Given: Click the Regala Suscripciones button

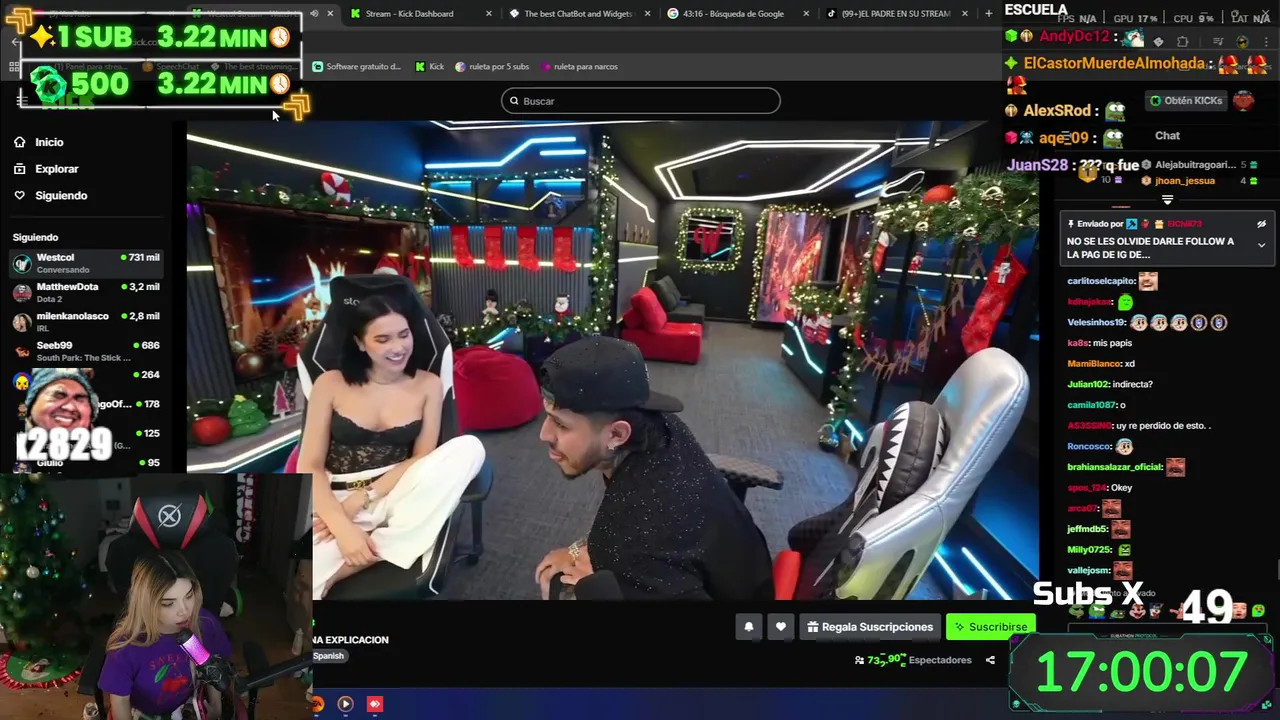Looking at the screenshot, I should [x=870, y=627].
